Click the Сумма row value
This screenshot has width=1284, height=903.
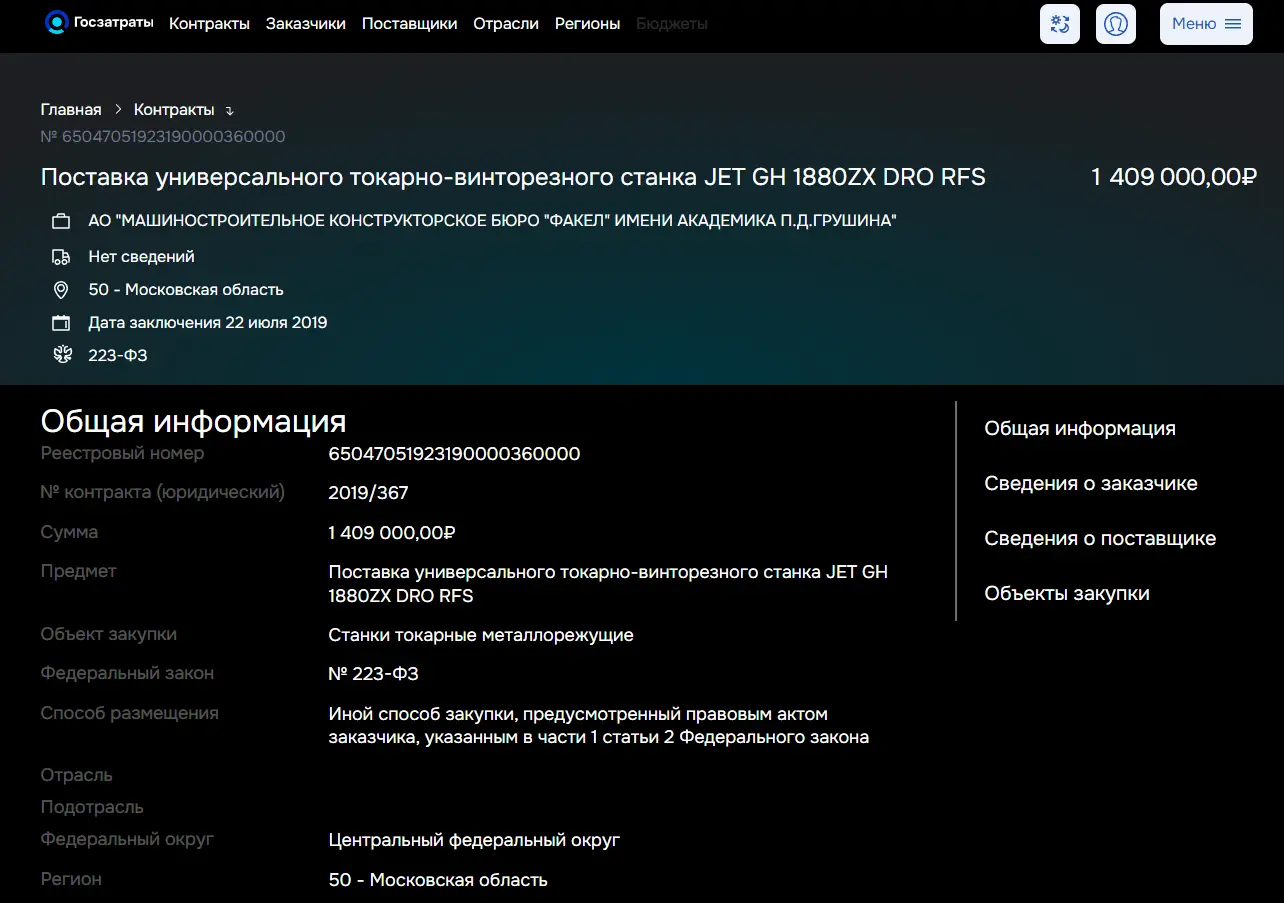pos(392,533)
